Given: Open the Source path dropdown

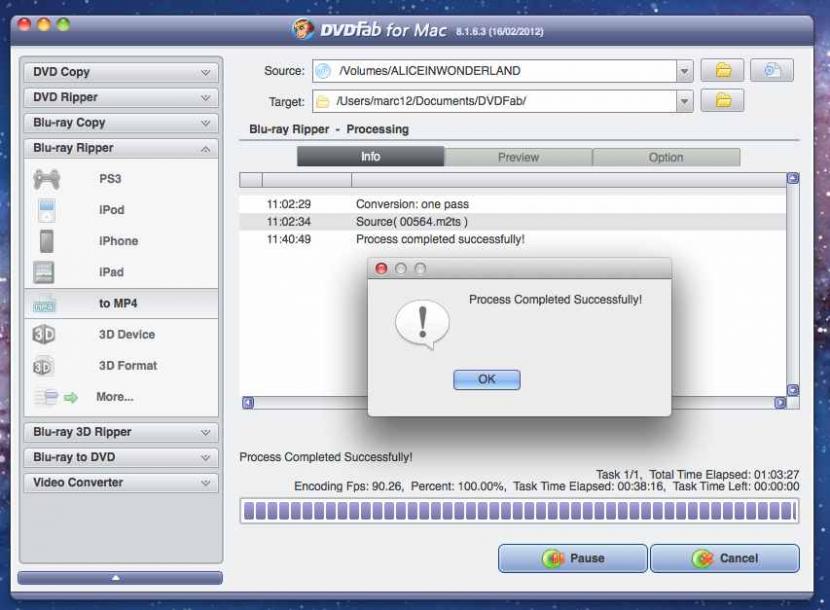Looking at the screenshot, I should [x=684, y=70].
